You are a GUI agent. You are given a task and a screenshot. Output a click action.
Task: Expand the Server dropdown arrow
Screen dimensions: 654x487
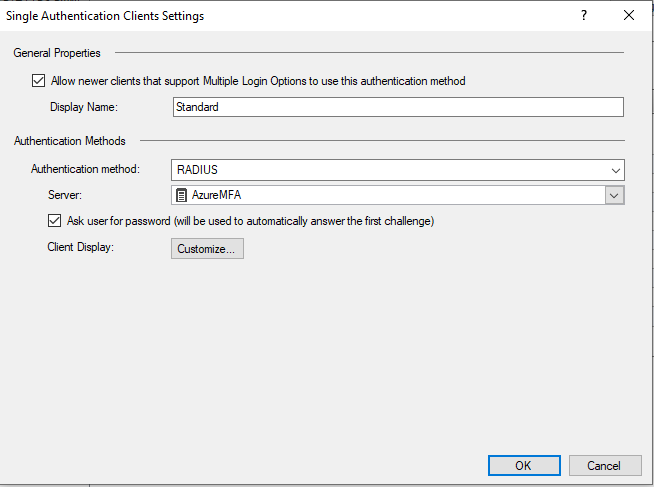pos(615,195)
